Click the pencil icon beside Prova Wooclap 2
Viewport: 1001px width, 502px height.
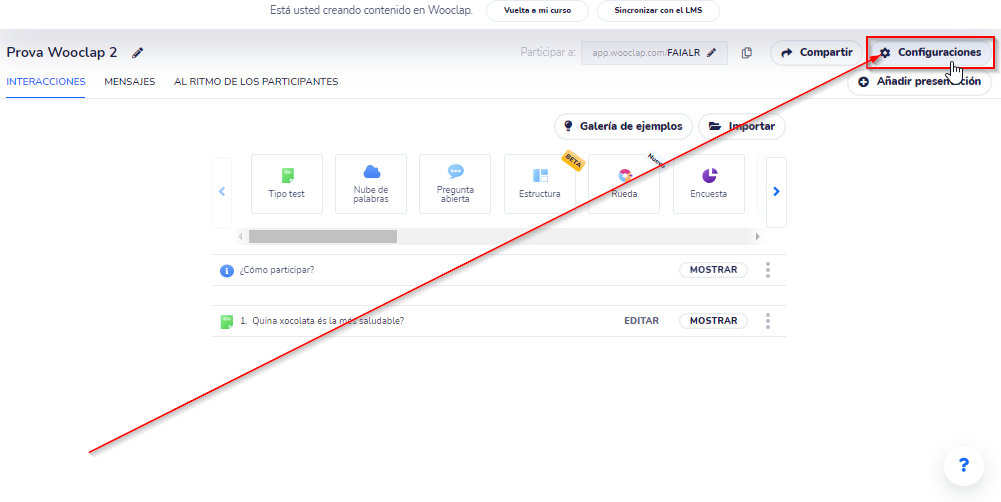point(138,53)
